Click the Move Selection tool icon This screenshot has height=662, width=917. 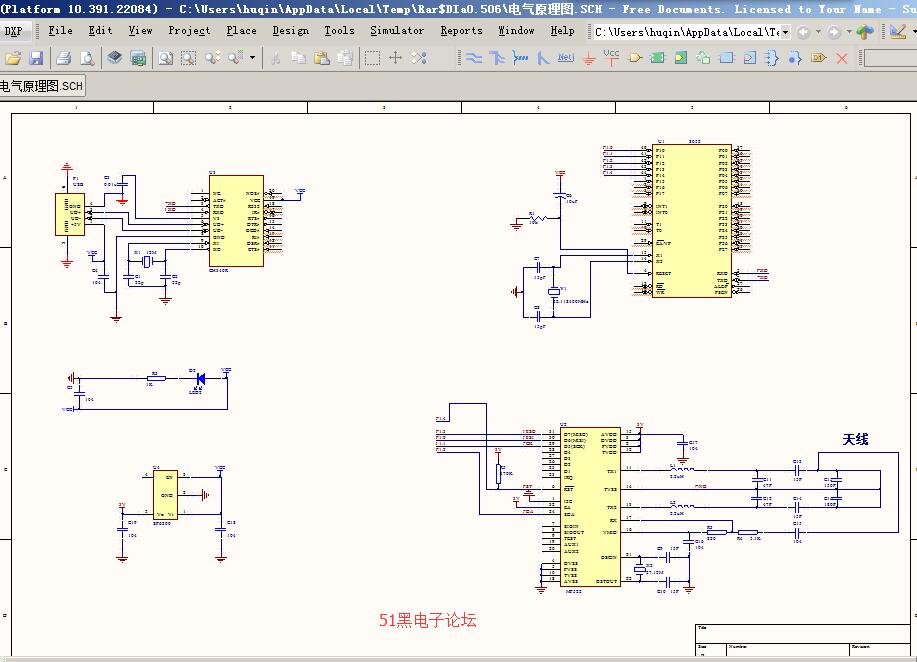[395, 58]
